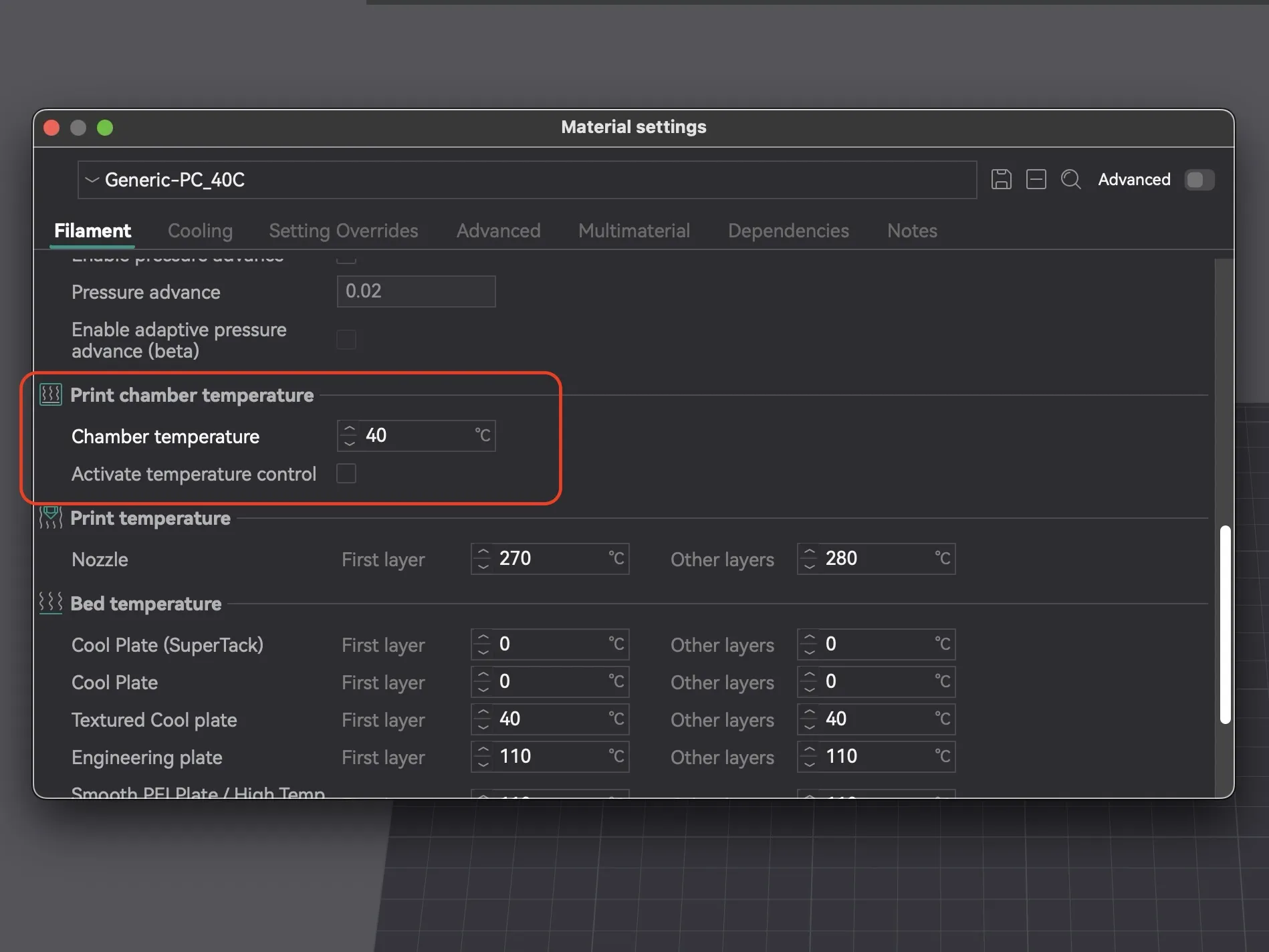Click the save preset floppy disk icon

tap(1001, 179)
